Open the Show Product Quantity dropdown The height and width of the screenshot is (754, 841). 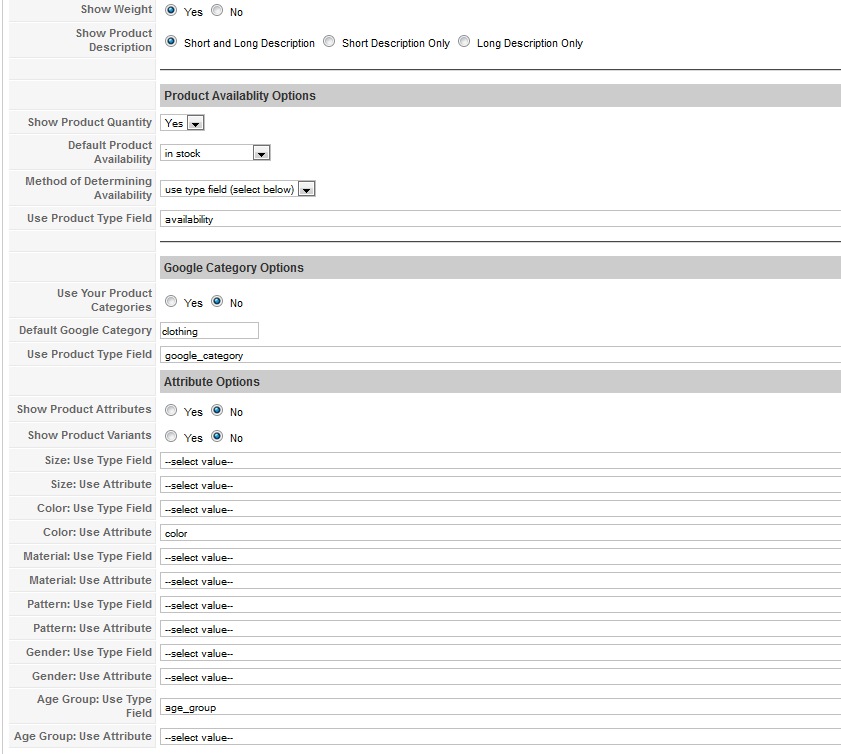182,123
